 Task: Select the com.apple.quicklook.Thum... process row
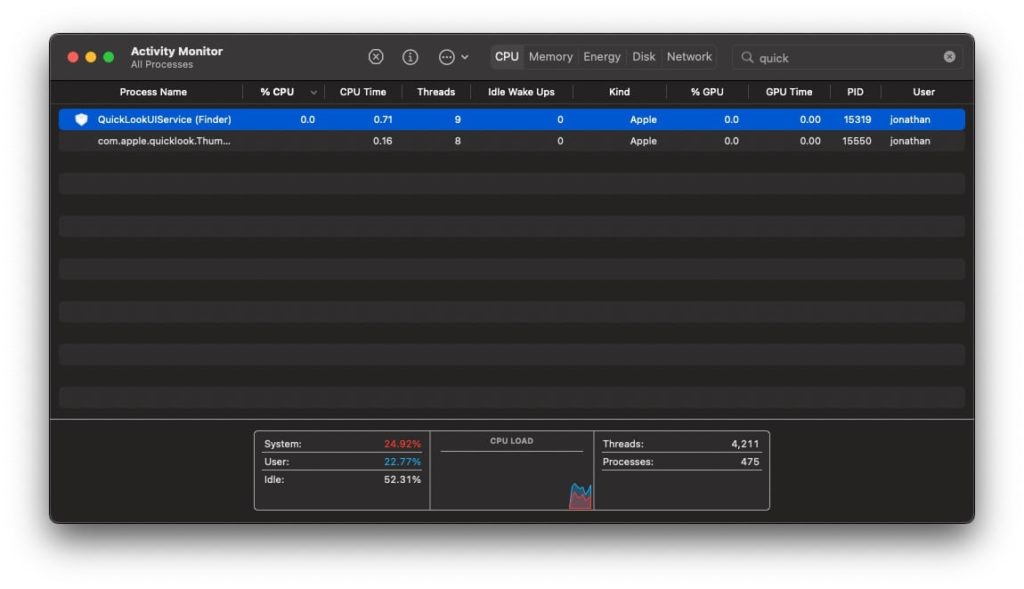click(512, 141)
